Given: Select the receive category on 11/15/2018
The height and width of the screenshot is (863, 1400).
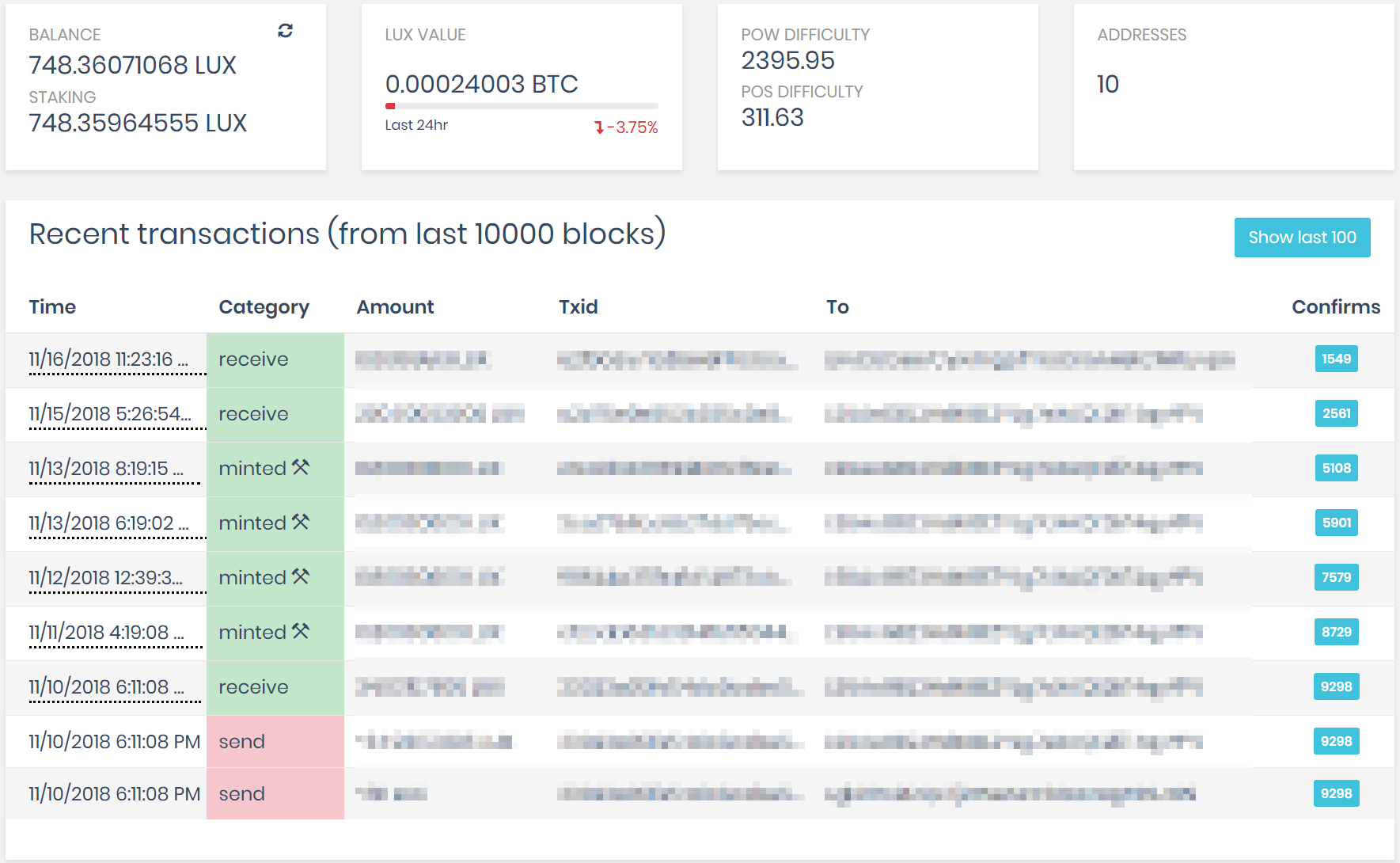Looking at the screenshot, I should click(275, 414).
